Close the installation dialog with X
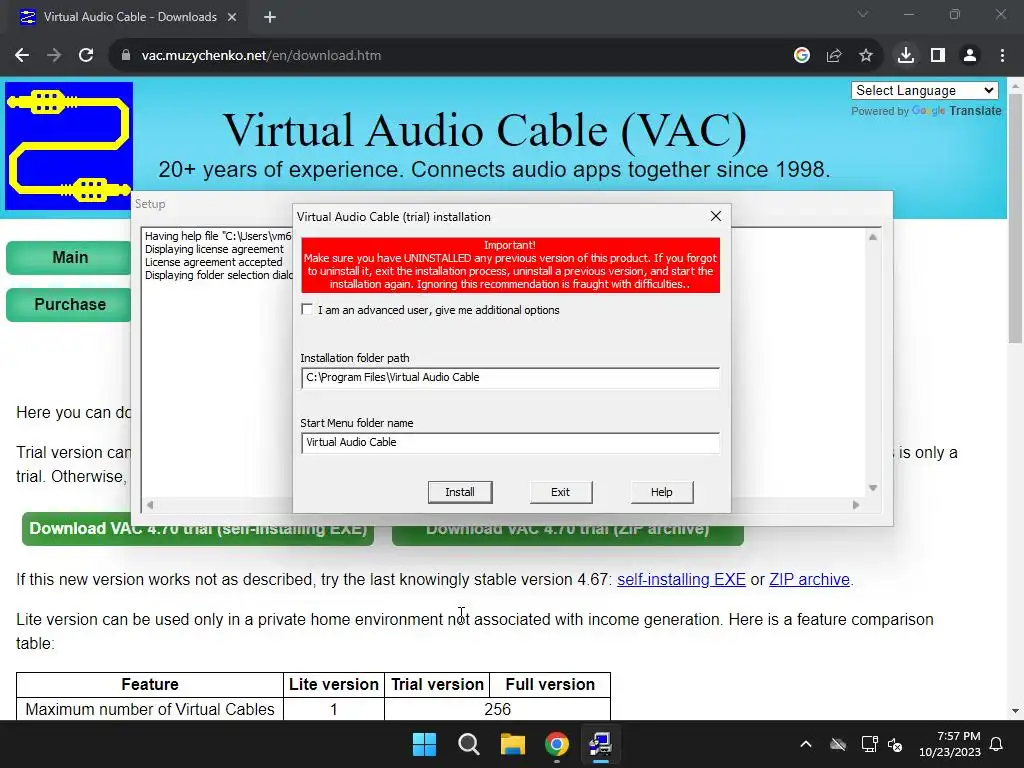Viewport: 1024px width, 768px height. [716, 216]
